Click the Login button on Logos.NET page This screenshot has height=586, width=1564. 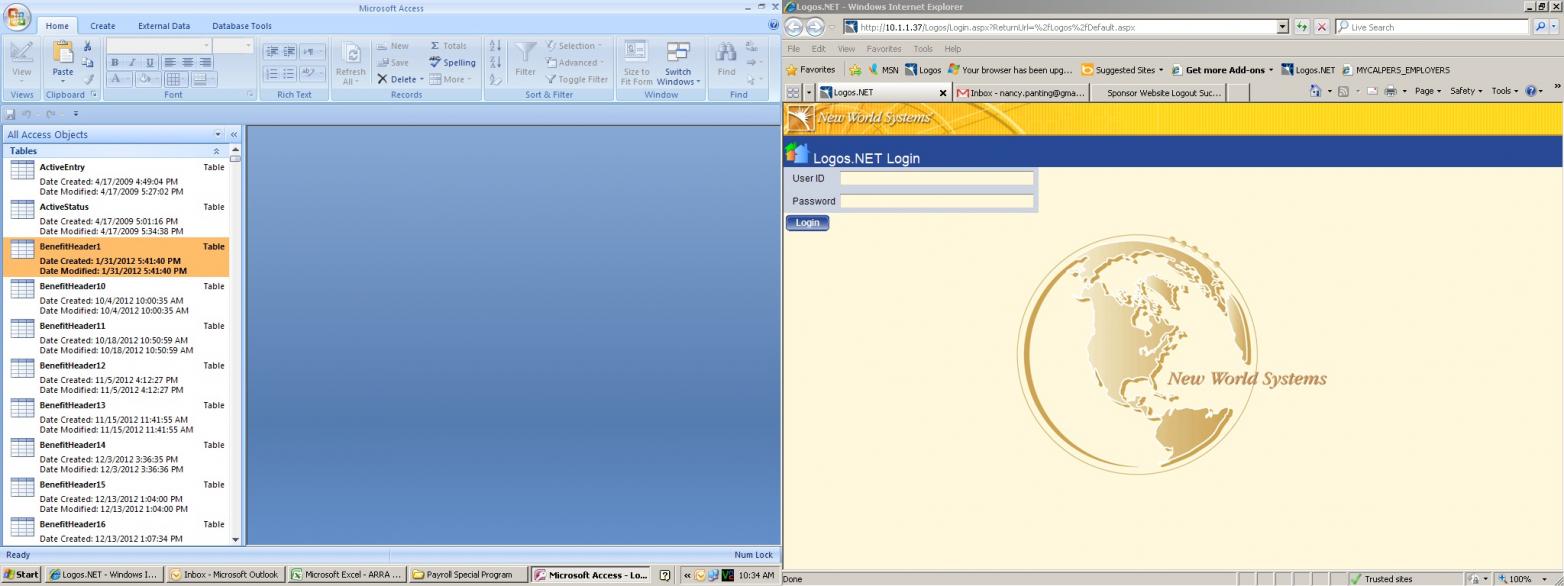click(x=807, y=223)
